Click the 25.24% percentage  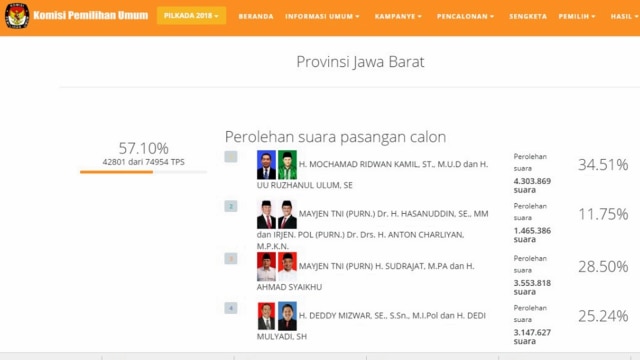coord(603,316)
